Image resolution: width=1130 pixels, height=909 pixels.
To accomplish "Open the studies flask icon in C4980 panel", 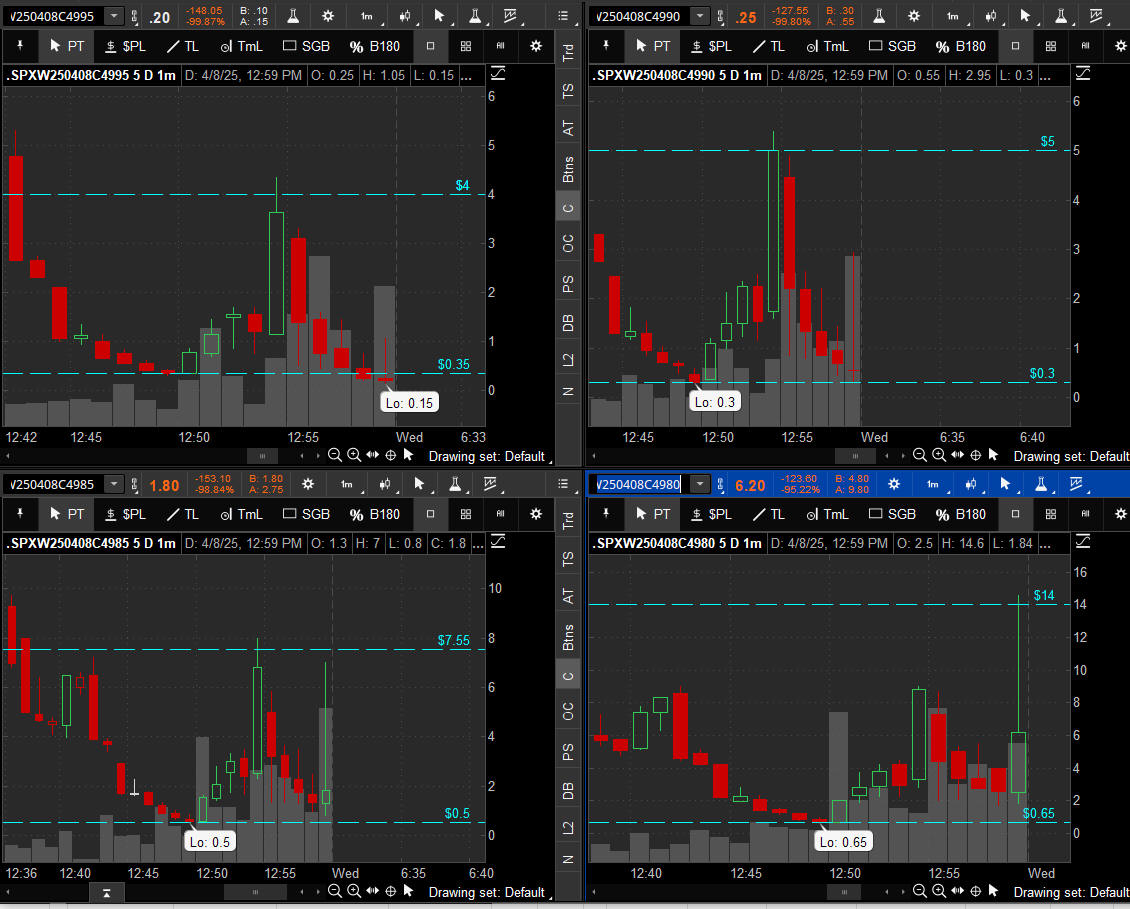I will coord(1041,484).
